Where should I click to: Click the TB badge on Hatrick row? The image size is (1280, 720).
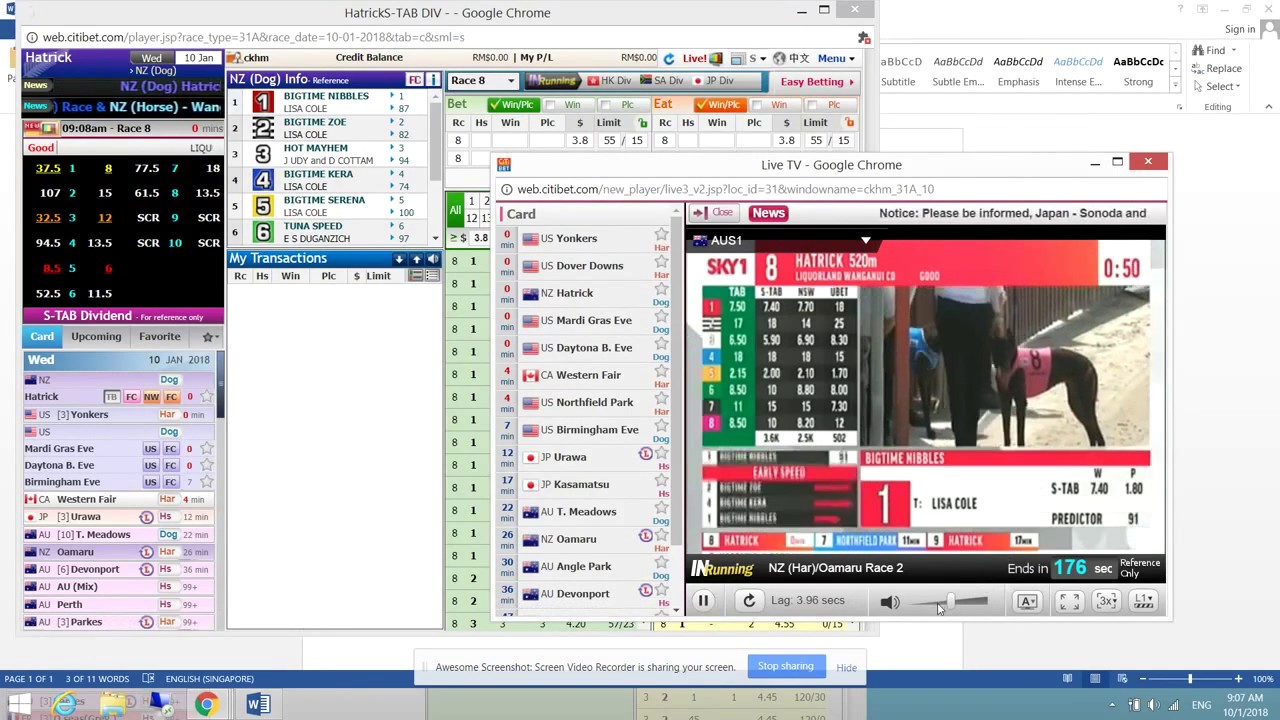coord(111,397)
